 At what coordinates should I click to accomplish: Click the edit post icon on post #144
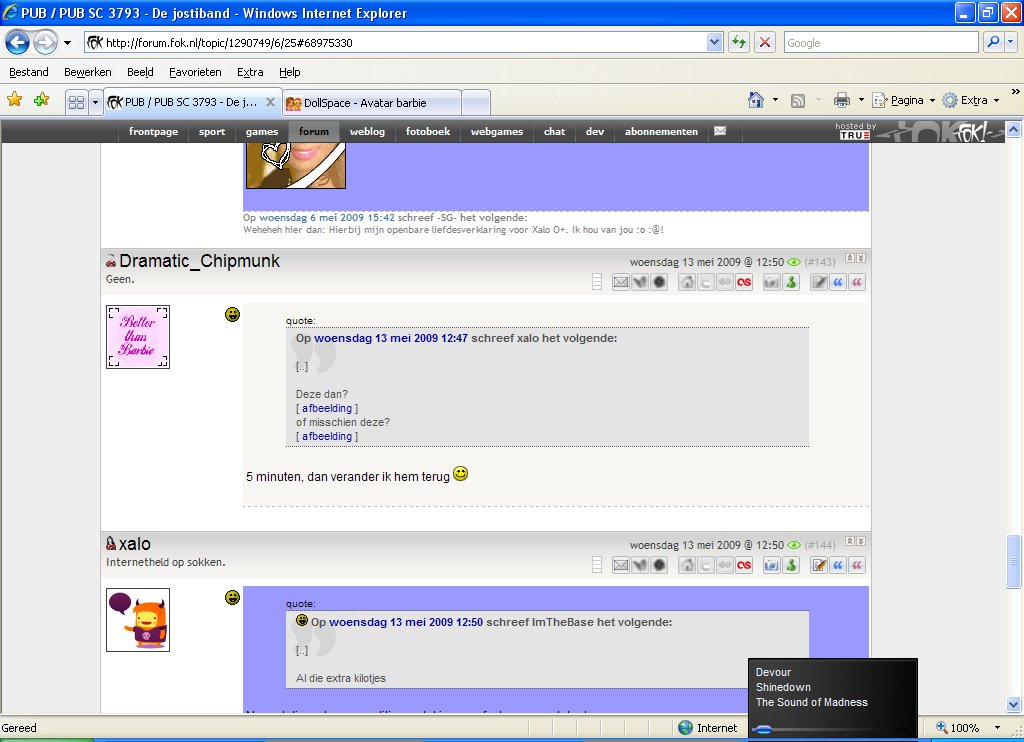819,565
